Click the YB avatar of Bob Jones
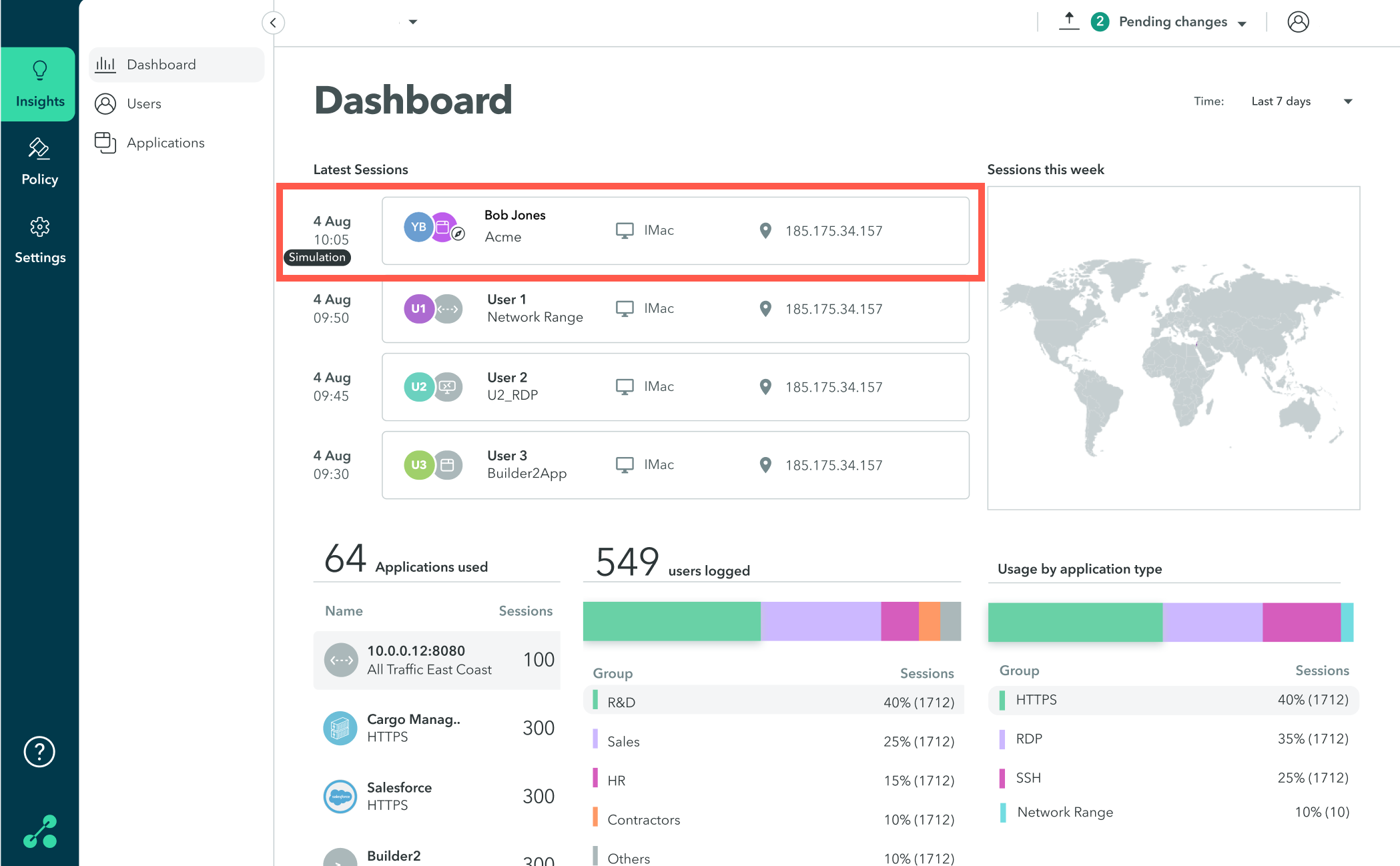This screenshot has height=866, width=1400. [418, 227]
